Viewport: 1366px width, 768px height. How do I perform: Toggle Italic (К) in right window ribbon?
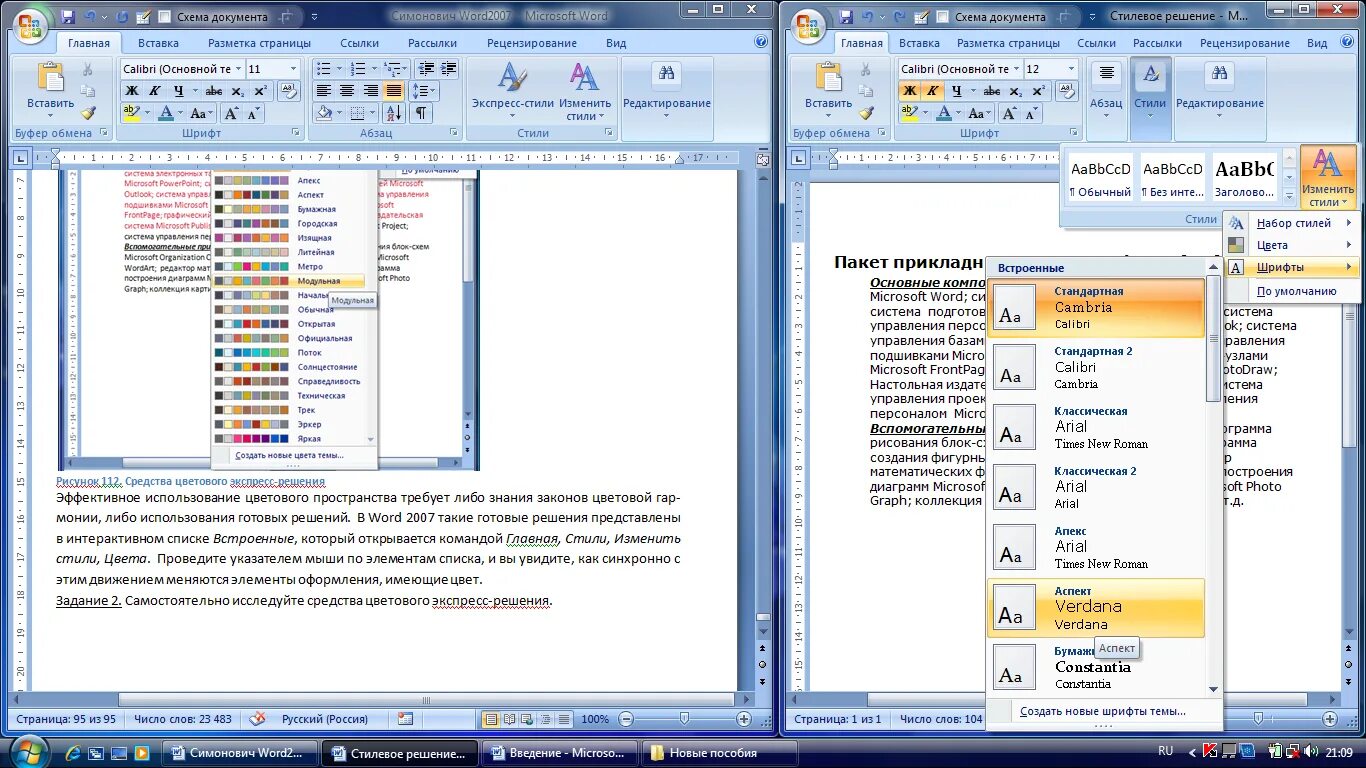coord(933,91)
